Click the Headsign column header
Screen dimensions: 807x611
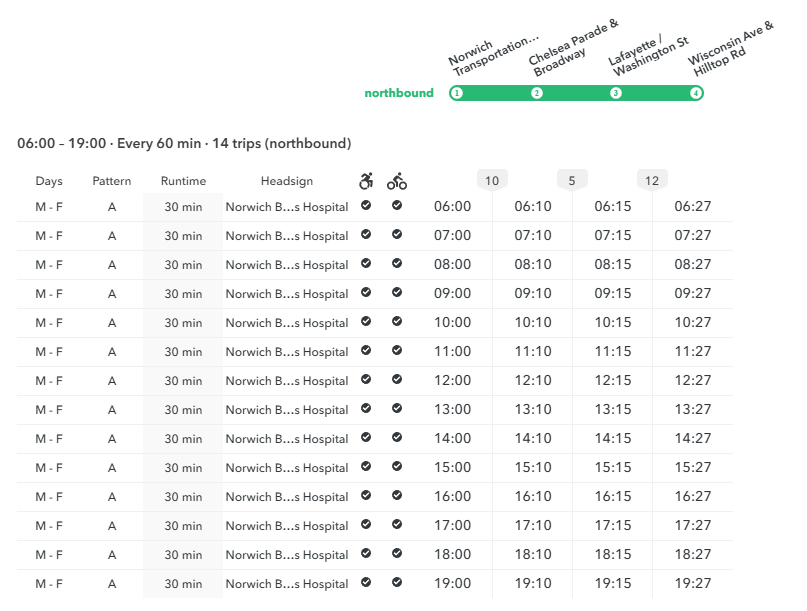point(287,181)
